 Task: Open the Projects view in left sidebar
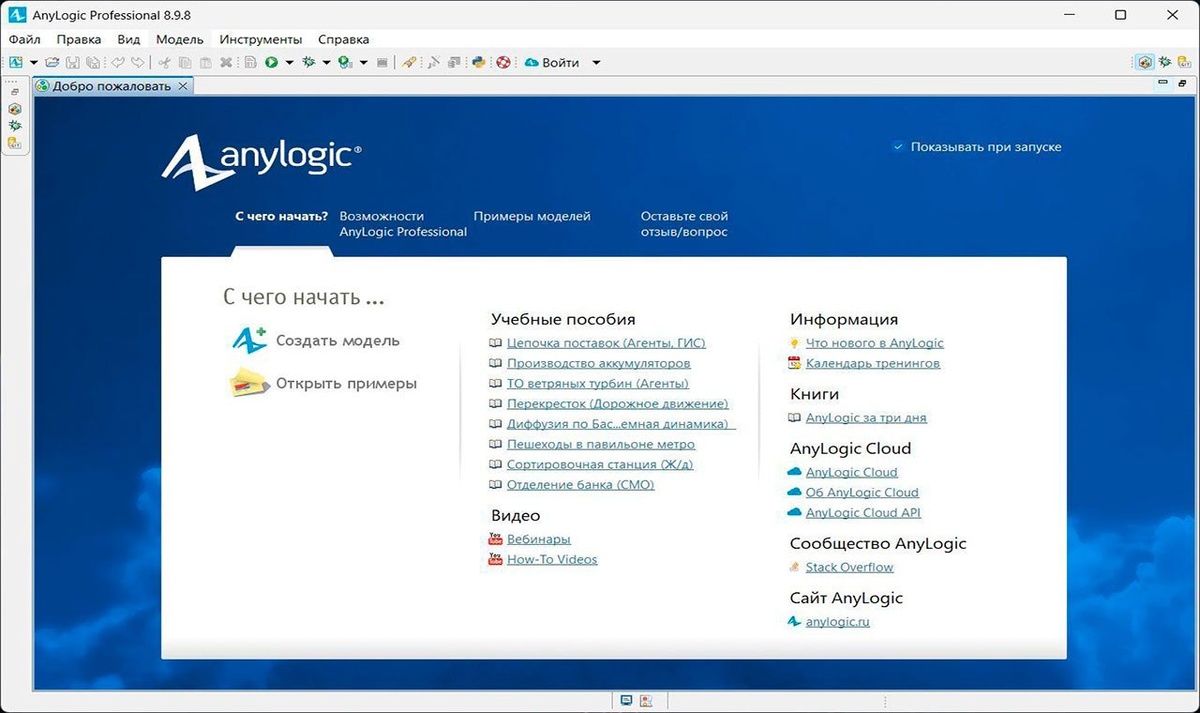[14, 108]
